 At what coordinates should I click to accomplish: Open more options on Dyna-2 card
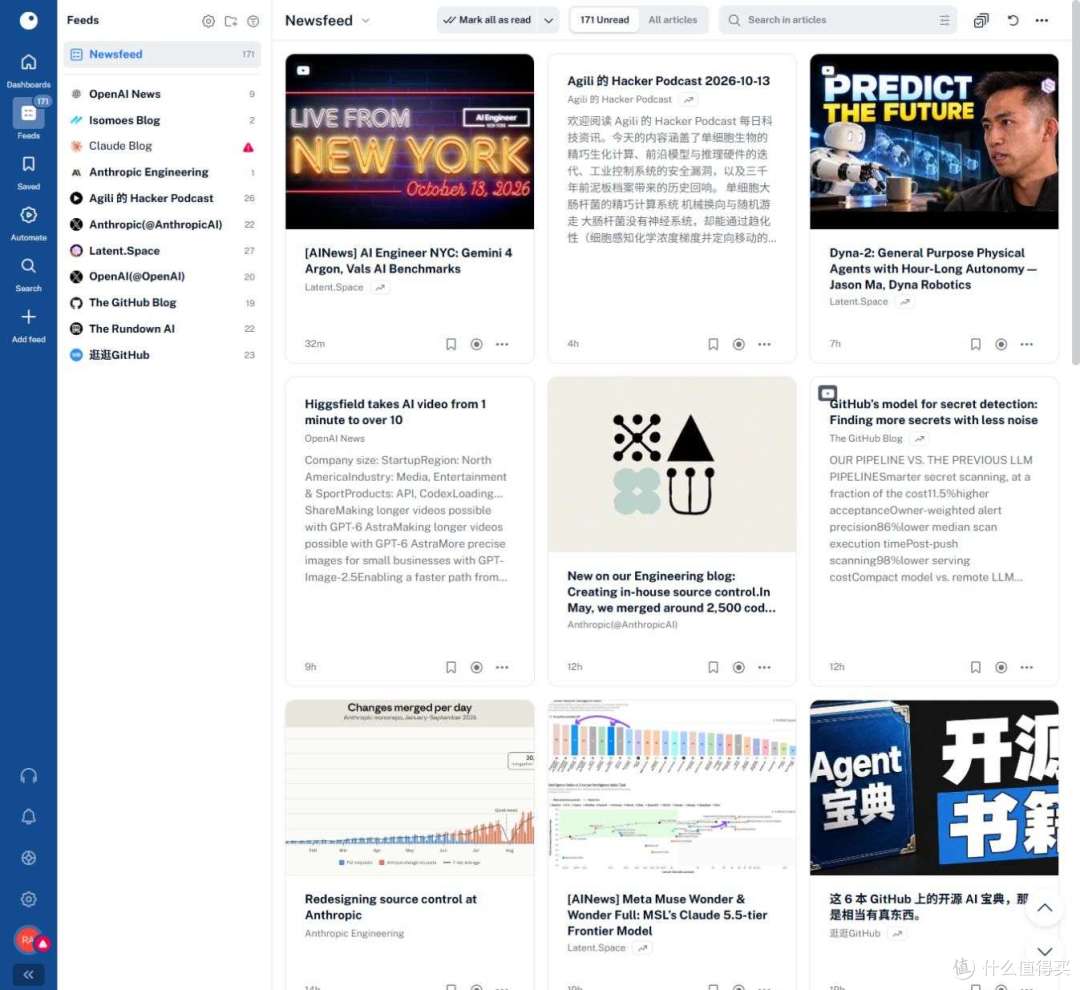(1027, 344)
